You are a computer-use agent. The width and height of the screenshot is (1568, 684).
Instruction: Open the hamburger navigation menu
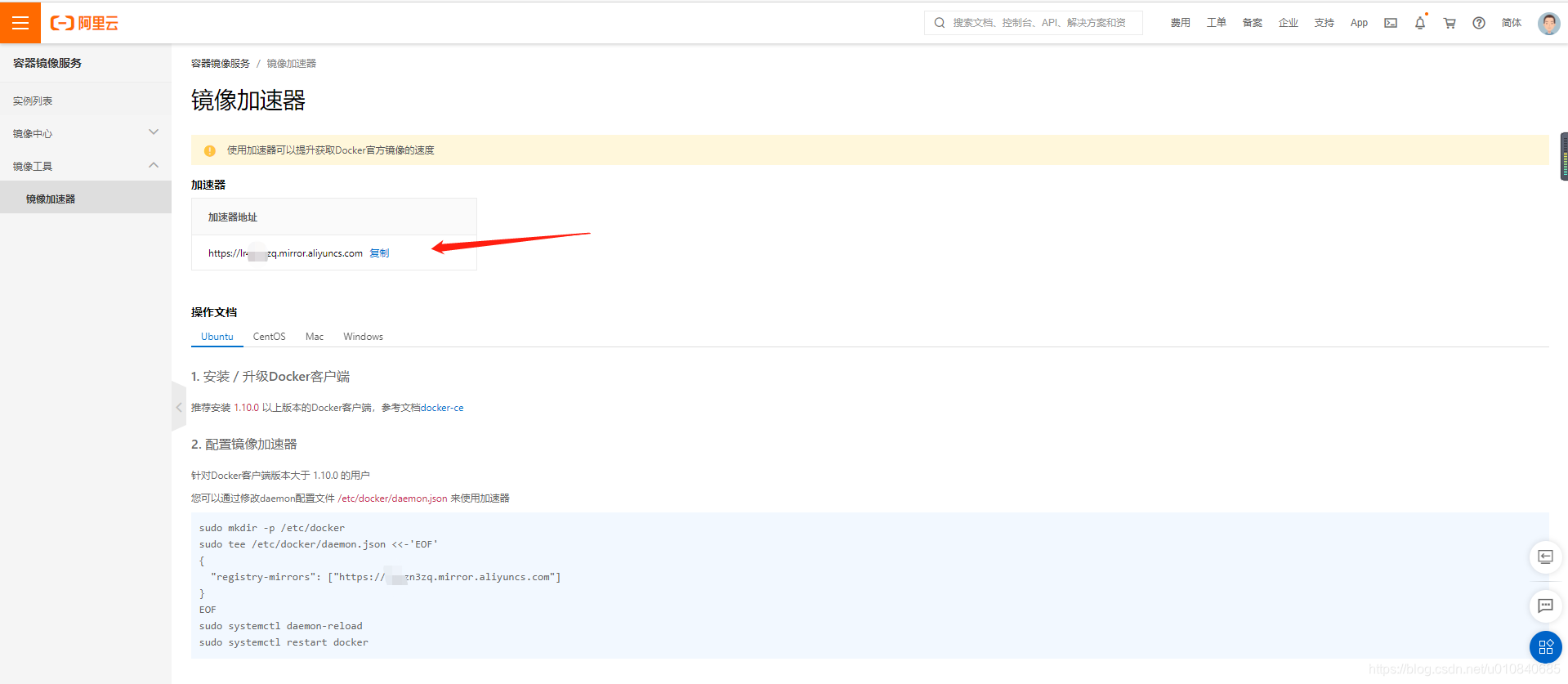20,23
